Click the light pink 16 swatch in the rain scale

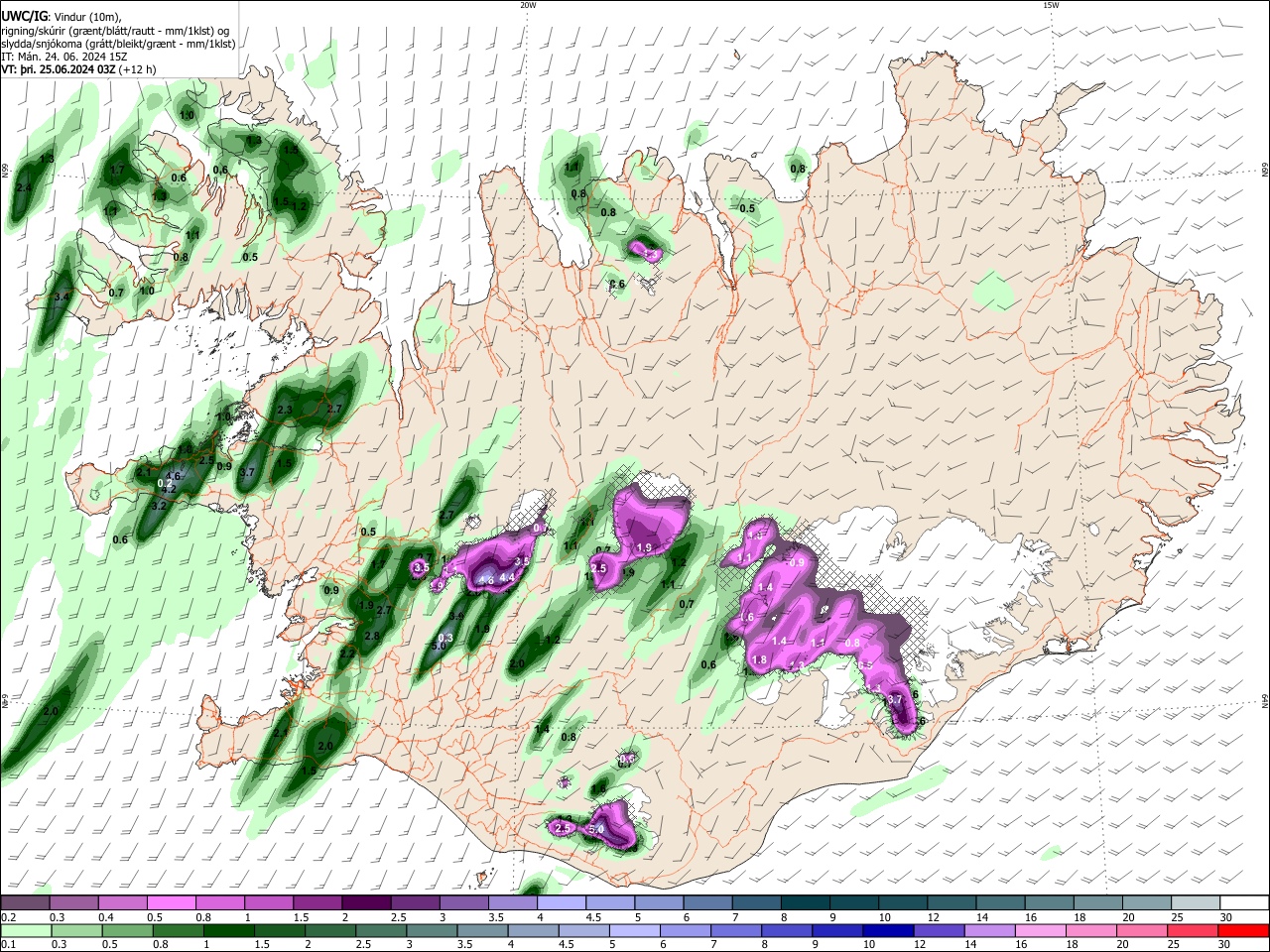[x=1042, y=931]
